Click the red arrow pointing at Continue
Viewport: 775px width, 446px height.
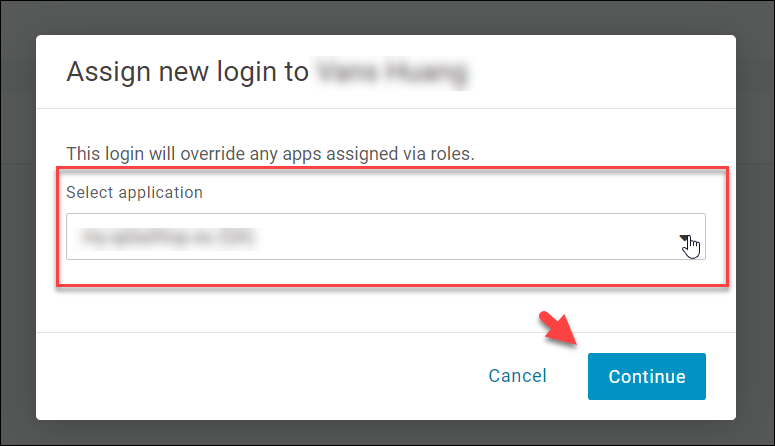pyautogui.click(x=559, y=328)
